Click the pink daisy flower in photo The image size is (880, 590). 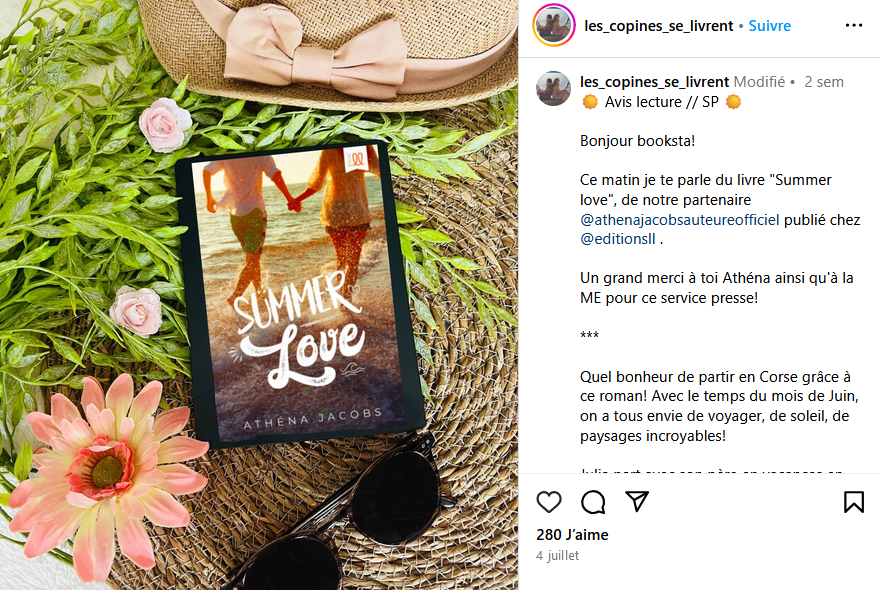107,474
